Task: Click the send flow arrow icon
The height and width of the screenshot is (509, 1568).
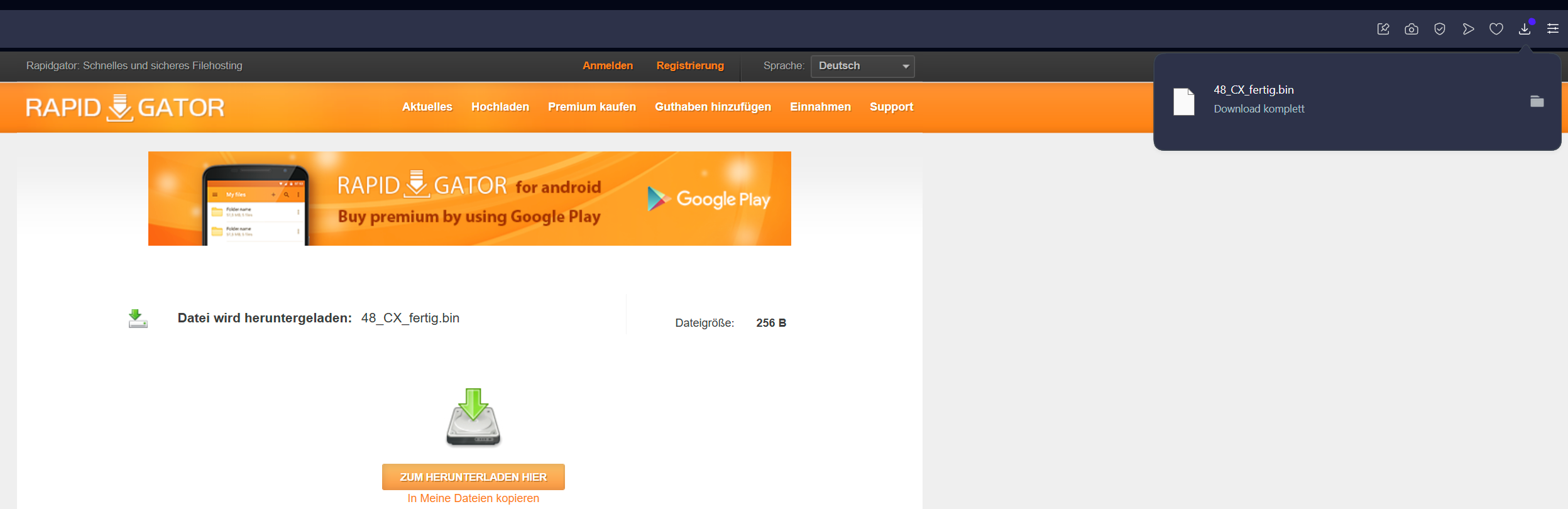Action: [1468, 29]
